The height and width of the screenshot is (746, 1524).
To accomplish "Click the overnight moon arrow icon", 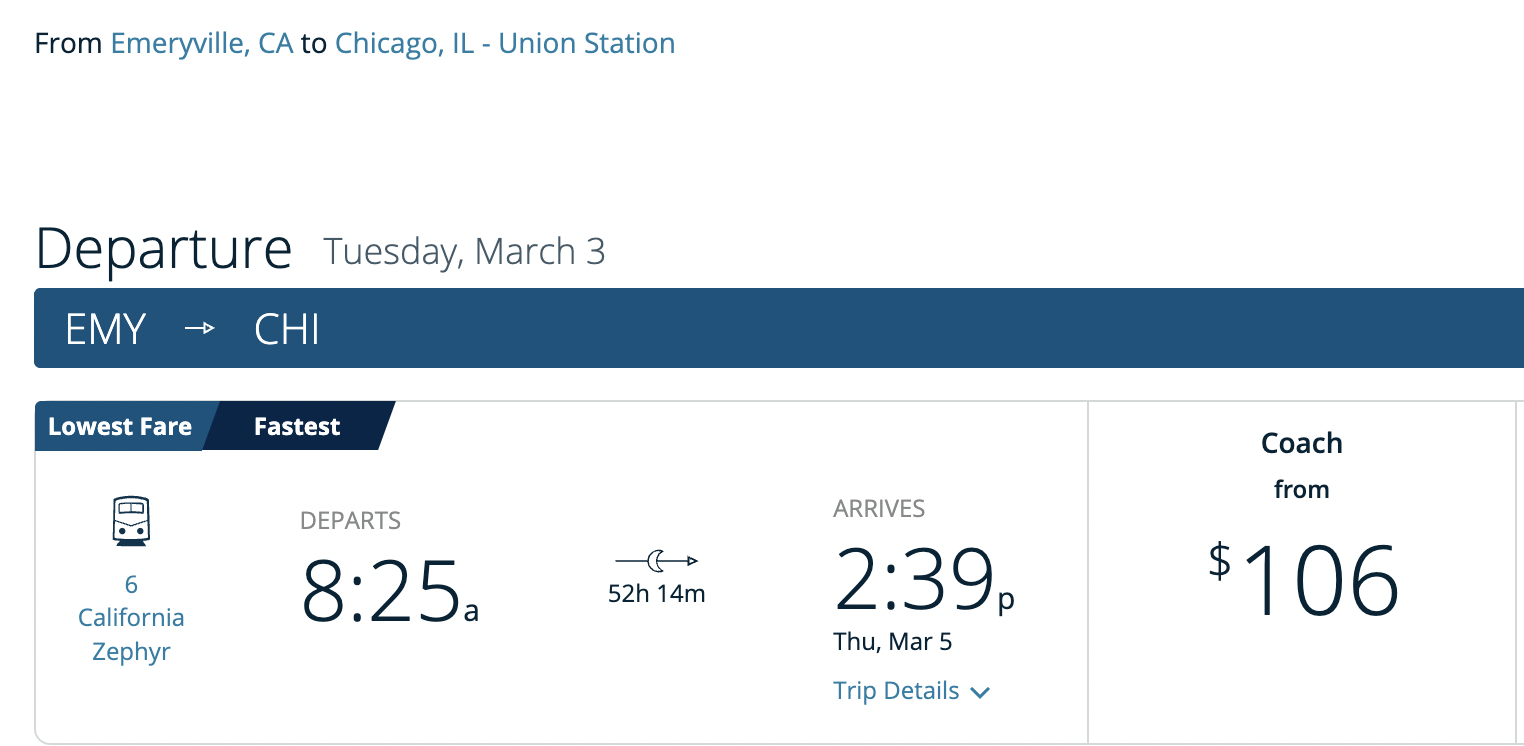I will point(657,561).
